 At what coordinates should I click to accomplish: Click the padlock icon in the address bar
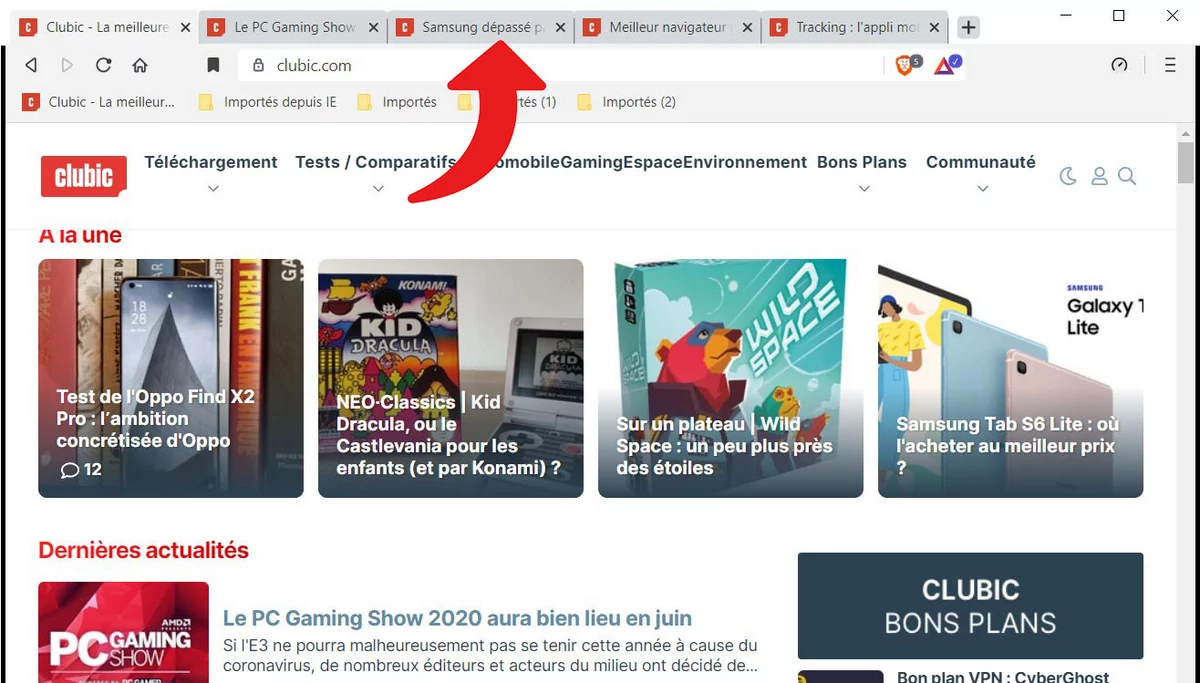point(259,65)
